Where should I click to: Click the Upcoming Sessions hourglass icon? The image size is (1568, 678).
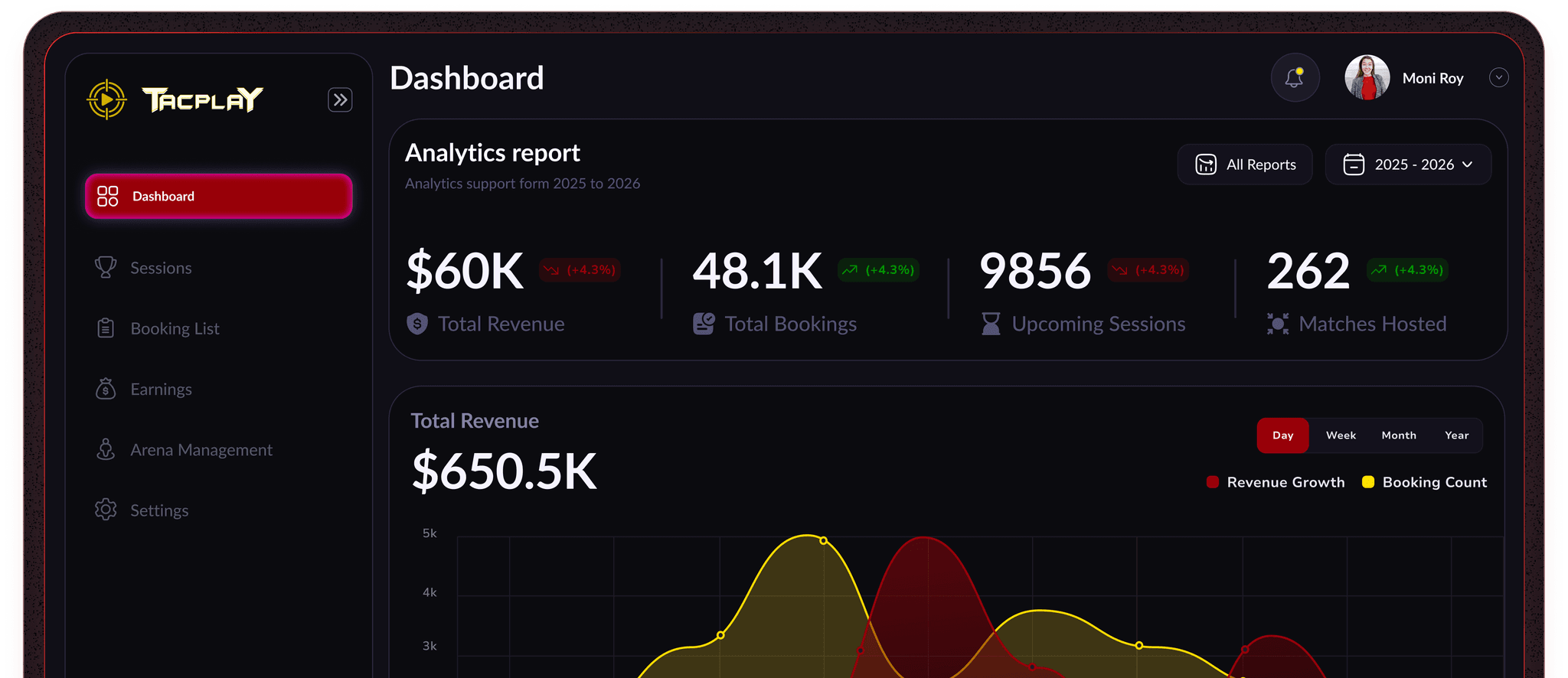pyautogui.click(x=991, y=324)
